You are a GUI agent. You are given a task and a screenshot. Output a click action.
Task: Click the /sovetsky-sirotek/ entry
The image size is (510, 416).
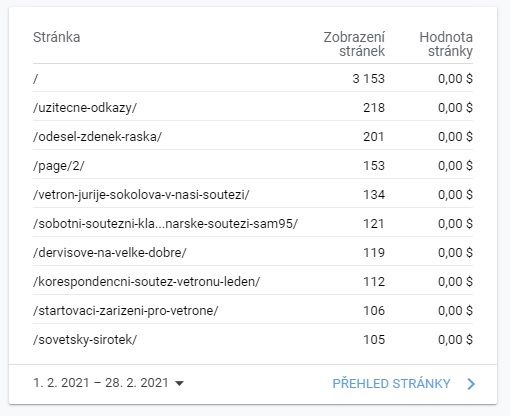coord(253,339)
